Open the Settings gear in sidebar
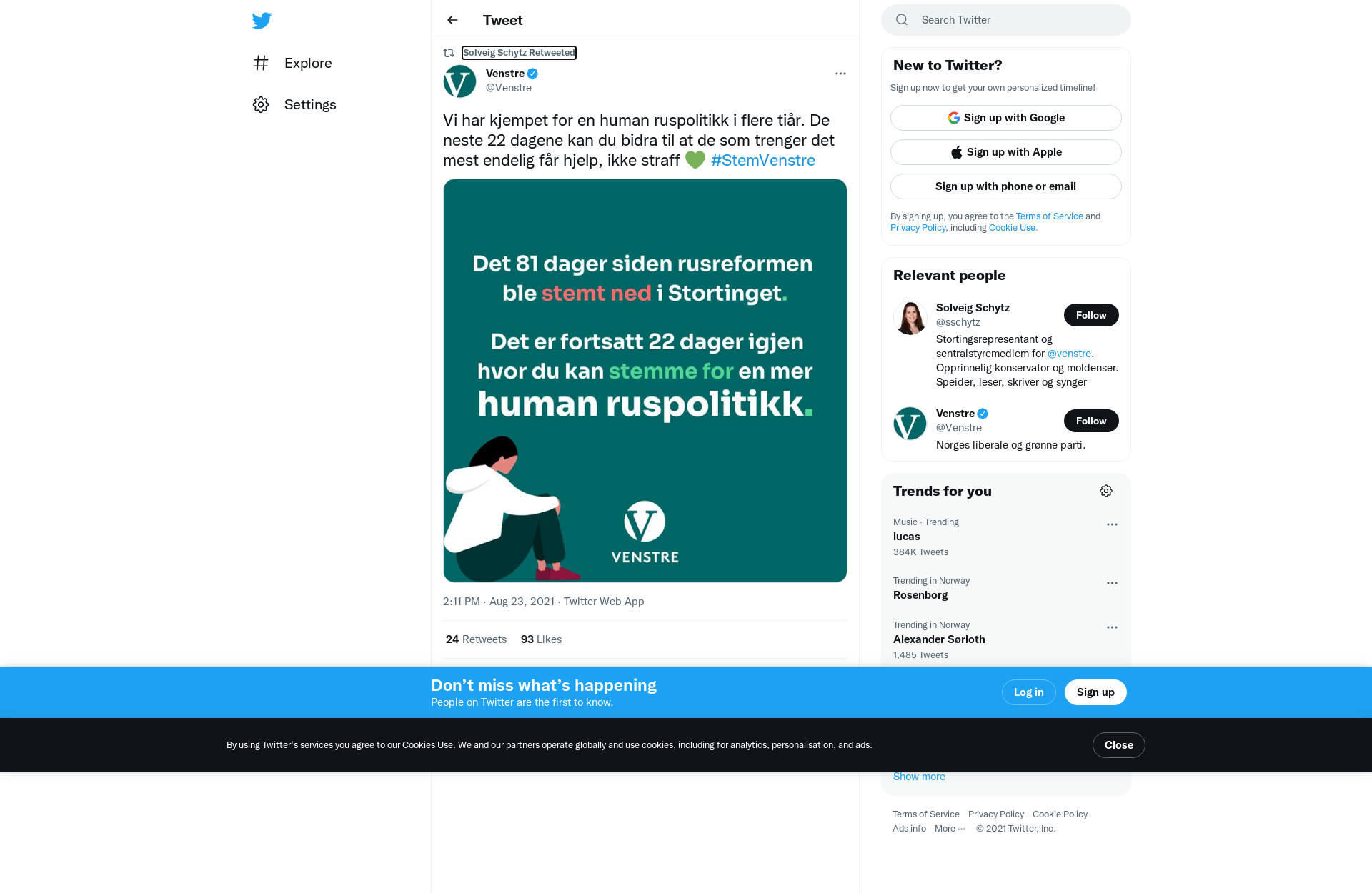The height and width of the screenshot is (893, 1372). tap(261, 105)
